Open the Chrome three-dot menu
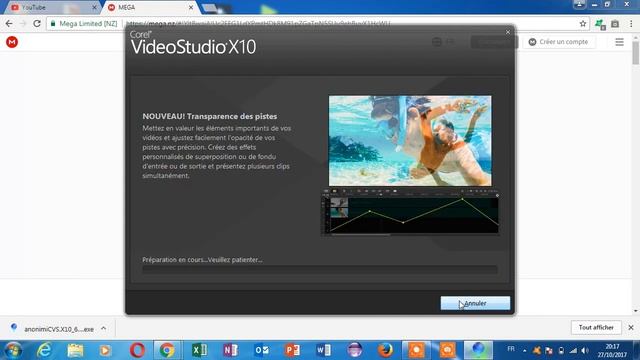The image size is (640, 360). point(631,24)
